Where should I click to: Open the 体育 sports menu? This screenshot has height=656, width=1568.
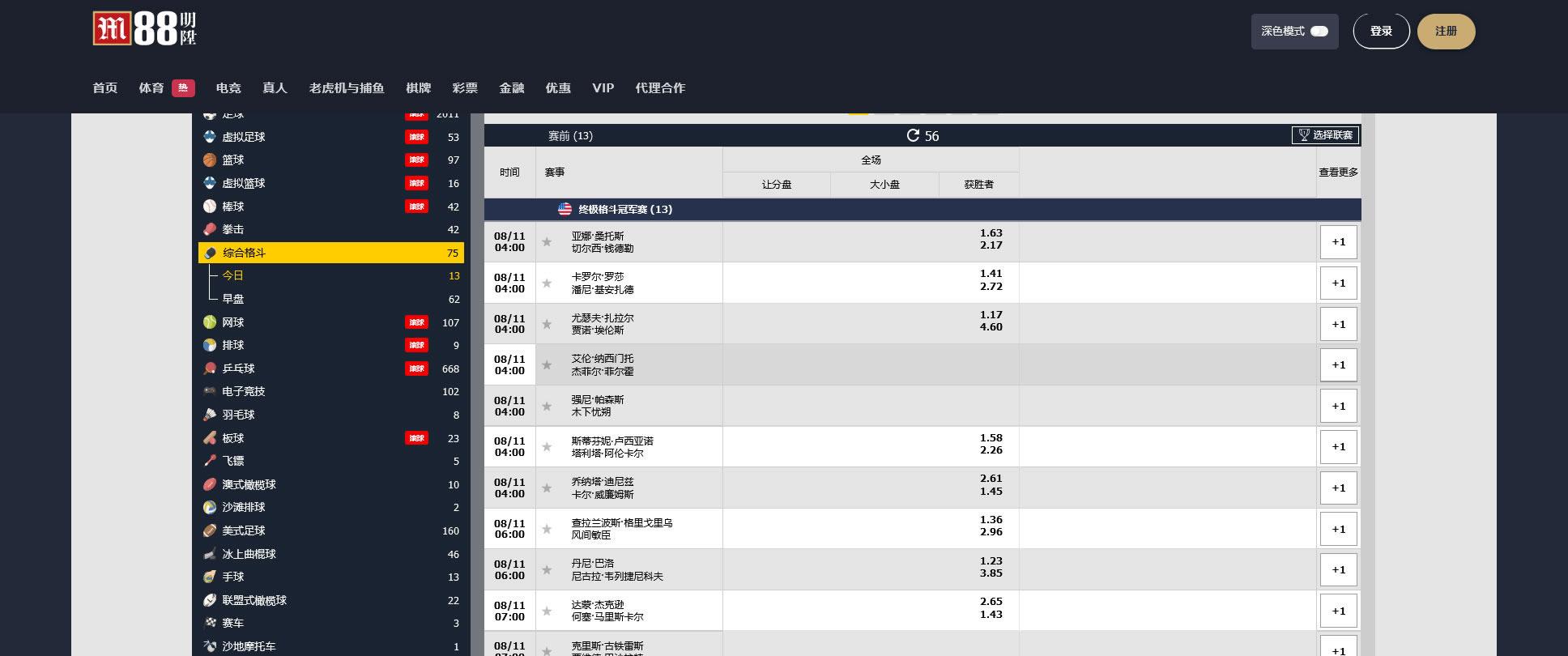151,88
